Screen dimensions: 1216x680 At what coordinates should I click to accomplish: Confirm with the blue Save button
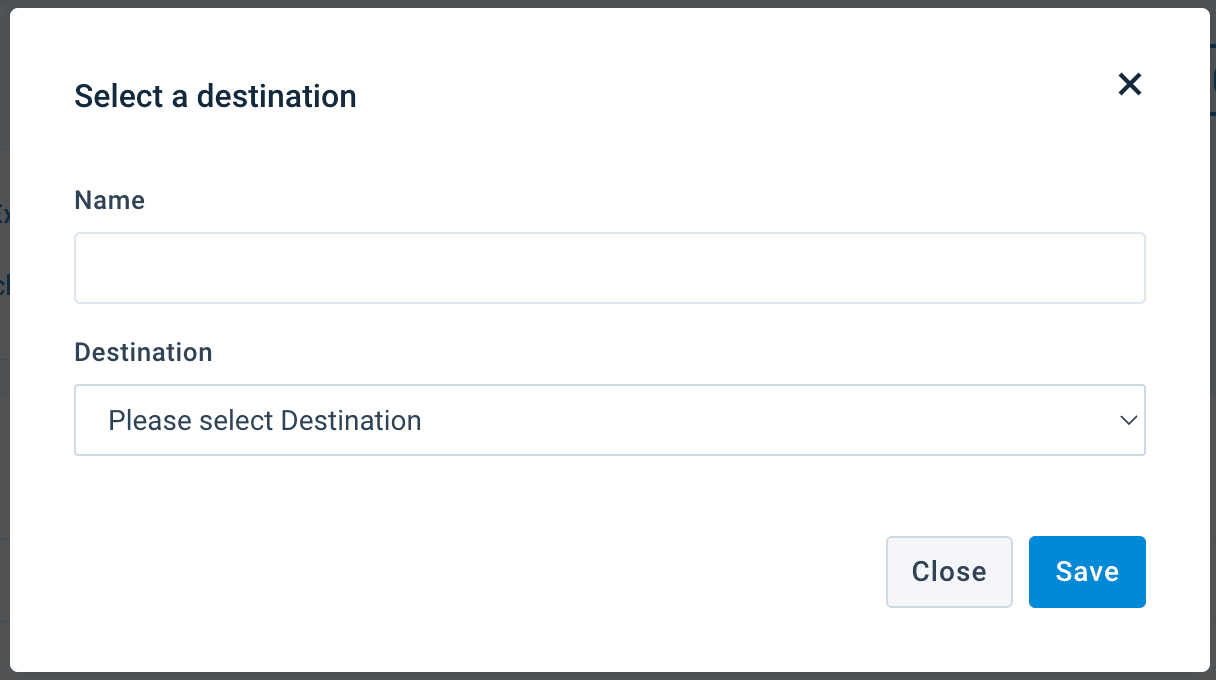coord(1087,572)
